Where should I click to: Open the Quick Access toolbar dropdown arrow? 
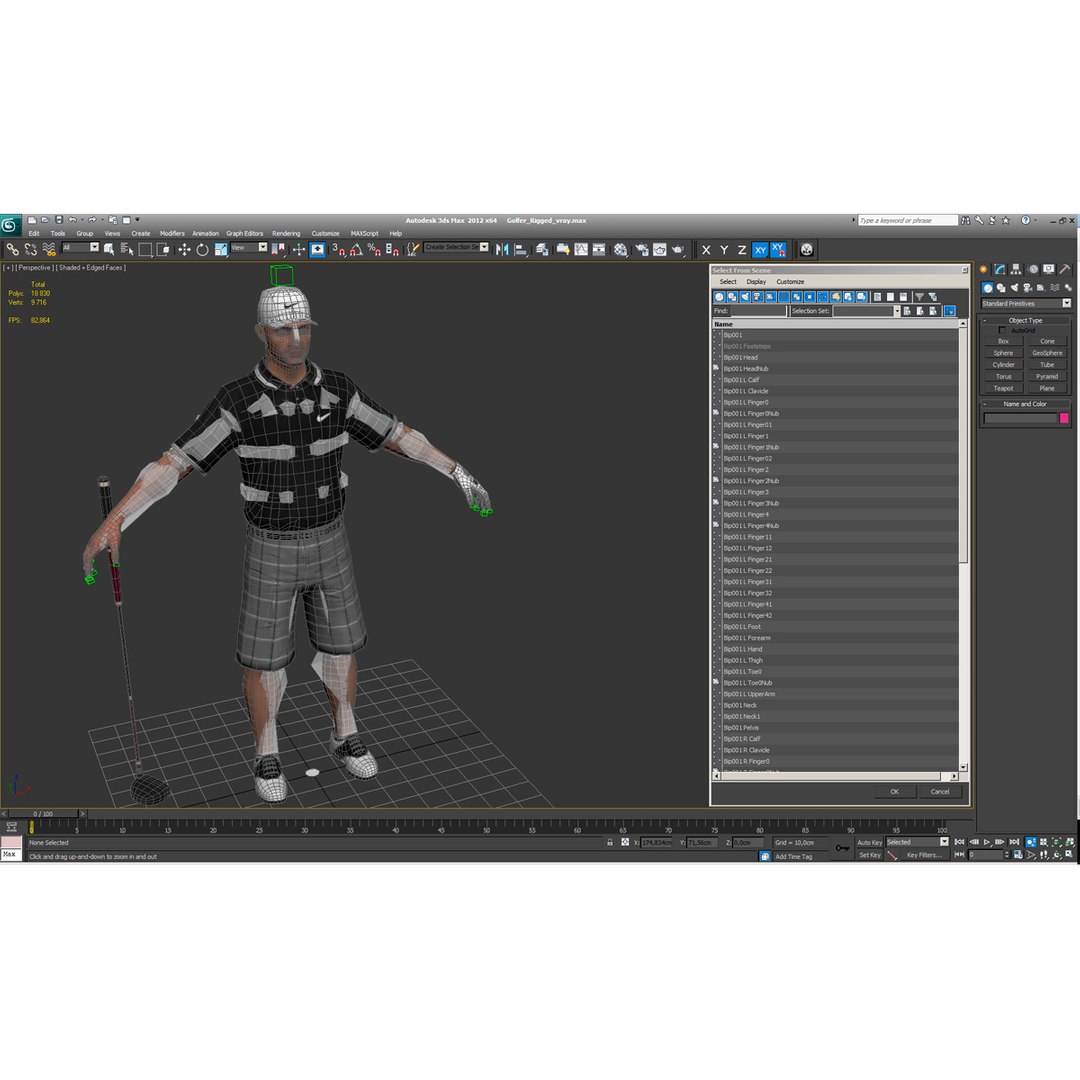(x=137, y=220)
